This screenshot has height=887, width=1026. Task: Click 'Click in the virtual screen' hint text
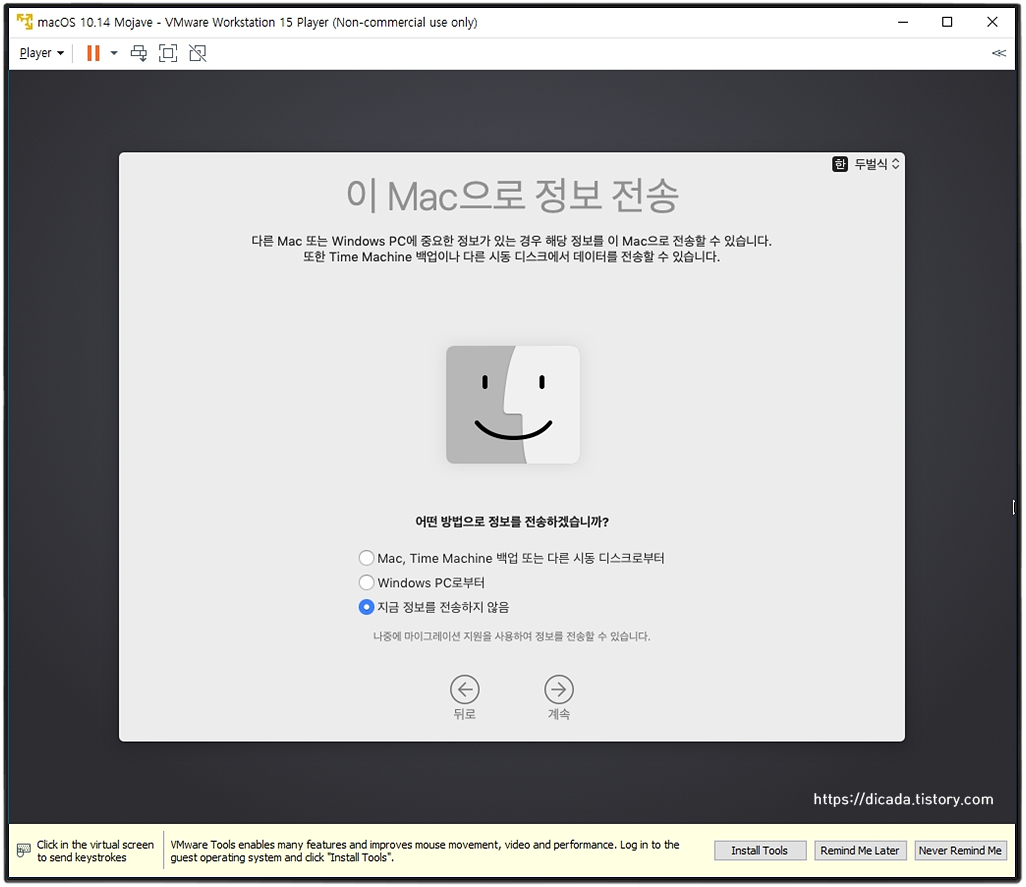96,850
